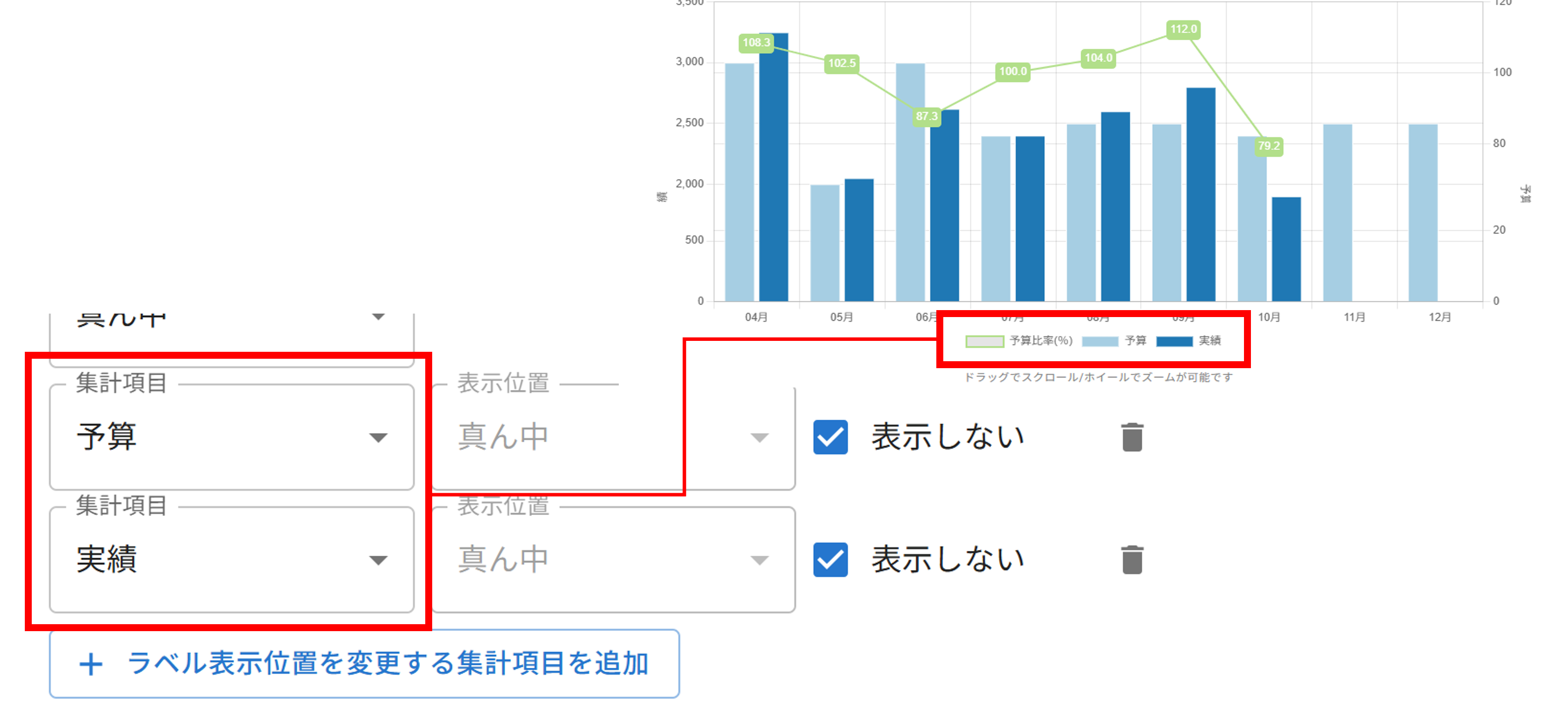This screenshot has height=714, width=1568.
Task: Click the 実績 legend marker
Action: point(1175,341)
